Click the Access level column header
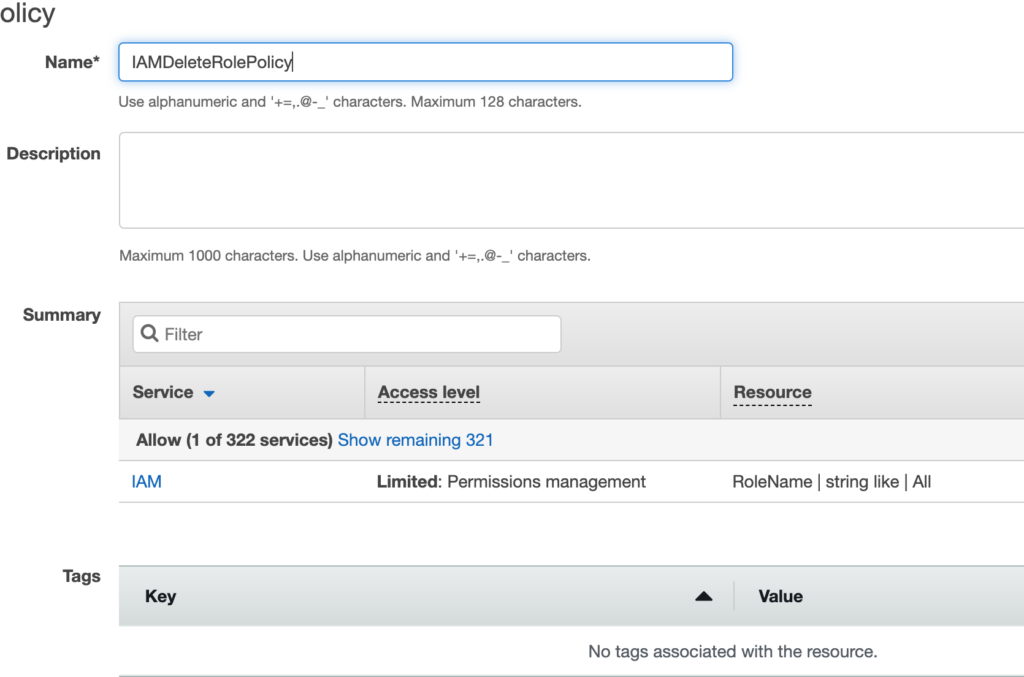 pos(429,392)
